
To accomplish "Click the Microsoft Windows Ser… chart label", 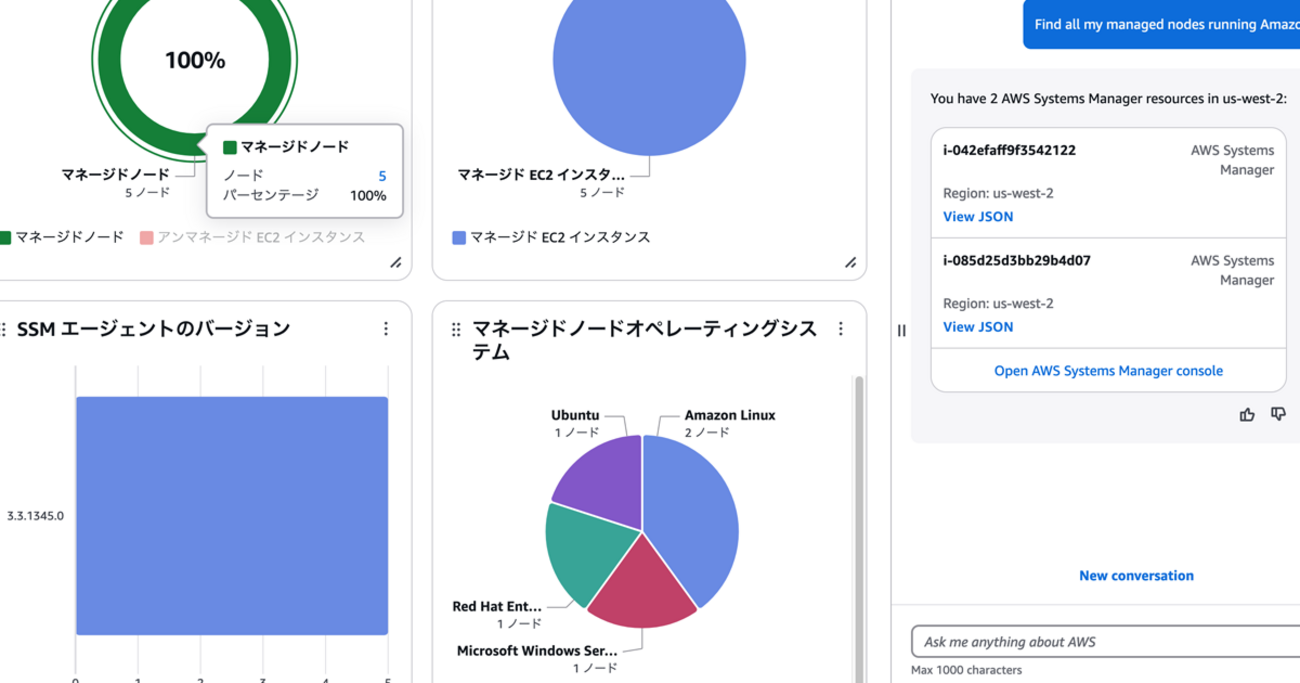I will (x=537, y=651).
